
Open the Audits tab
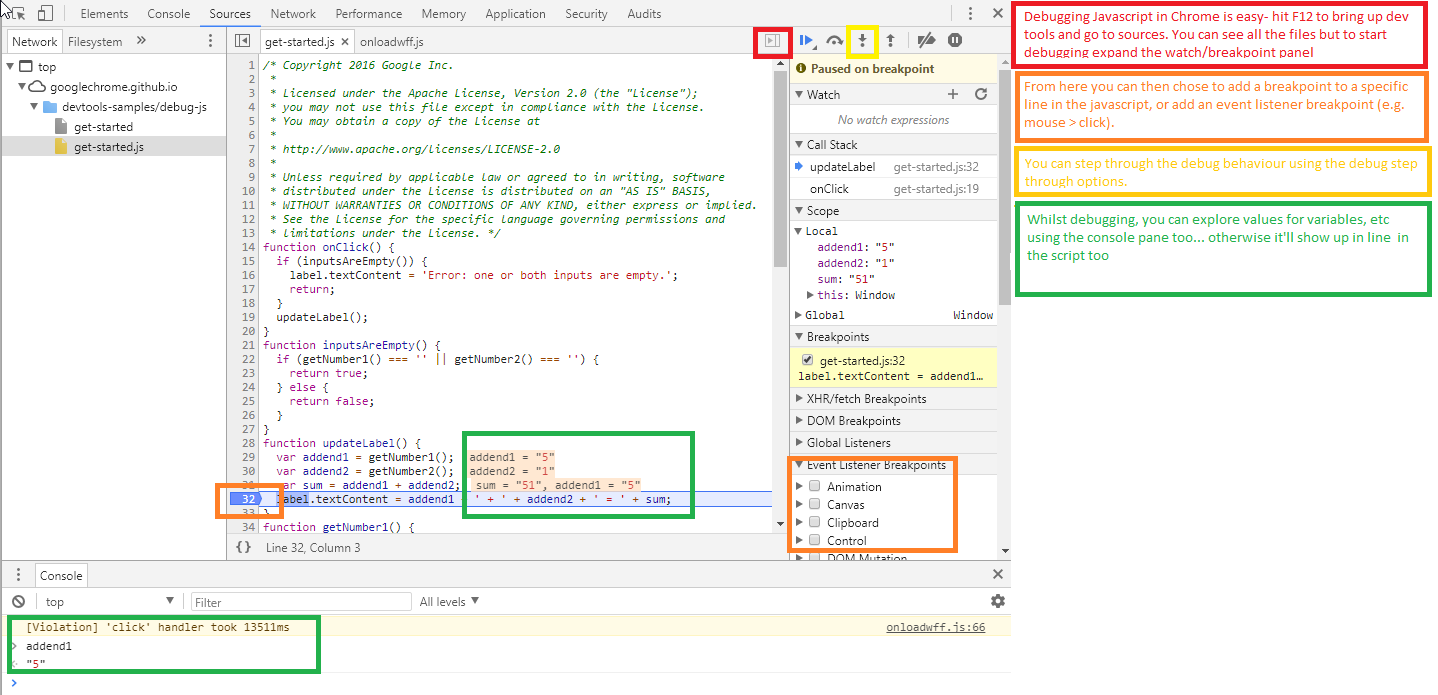coord(644,14)
